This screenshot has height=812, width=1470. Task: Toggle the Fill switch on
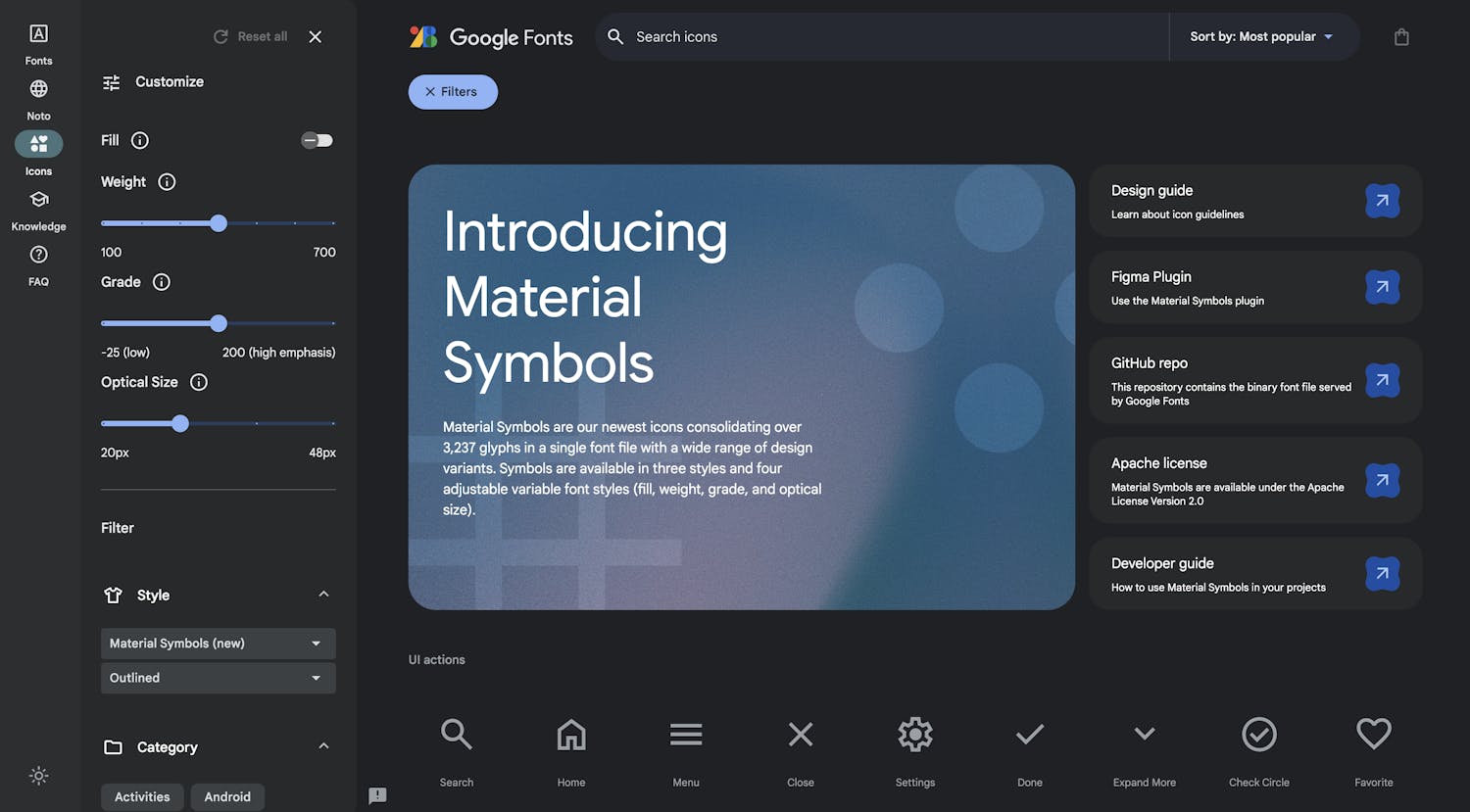(x=317, y=140)
